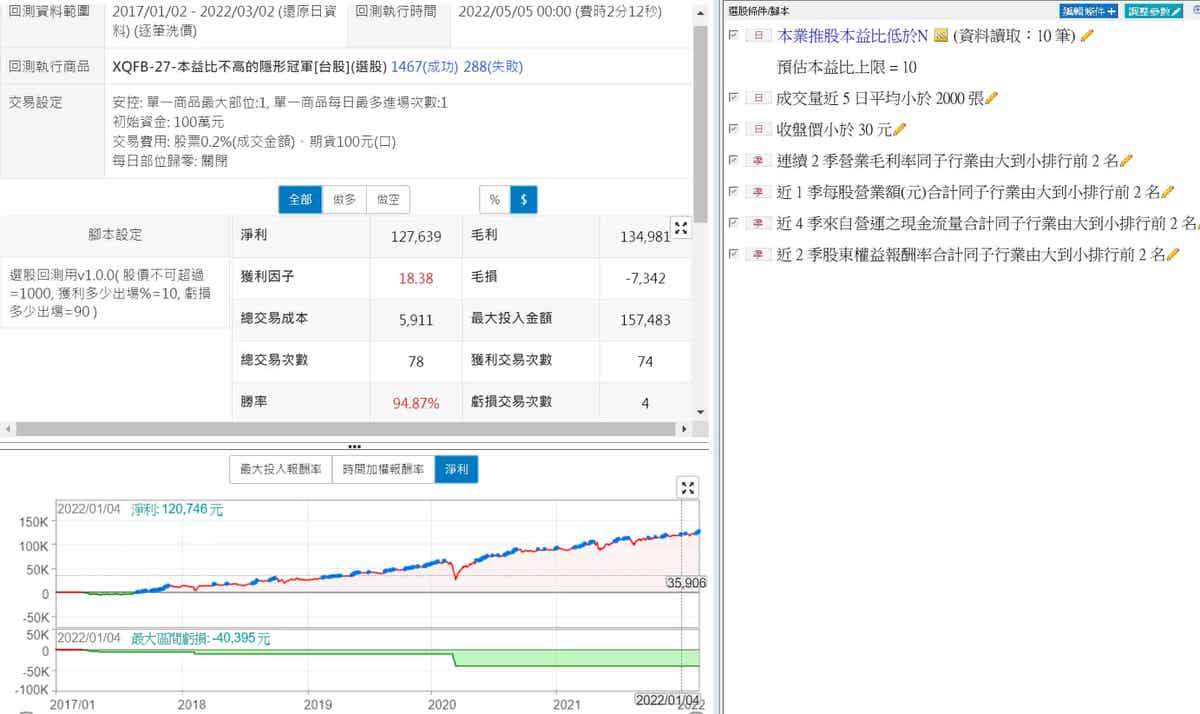Click the three-dot panel splitter handle
Image resolution: width=1200 pixels, height=714 pixels.
click(354, 446)
